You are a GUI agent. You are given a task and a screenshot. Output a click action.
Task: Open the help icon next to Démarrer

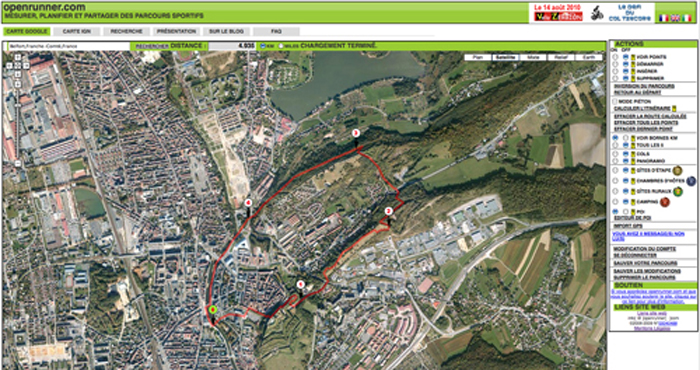(633, 64)
